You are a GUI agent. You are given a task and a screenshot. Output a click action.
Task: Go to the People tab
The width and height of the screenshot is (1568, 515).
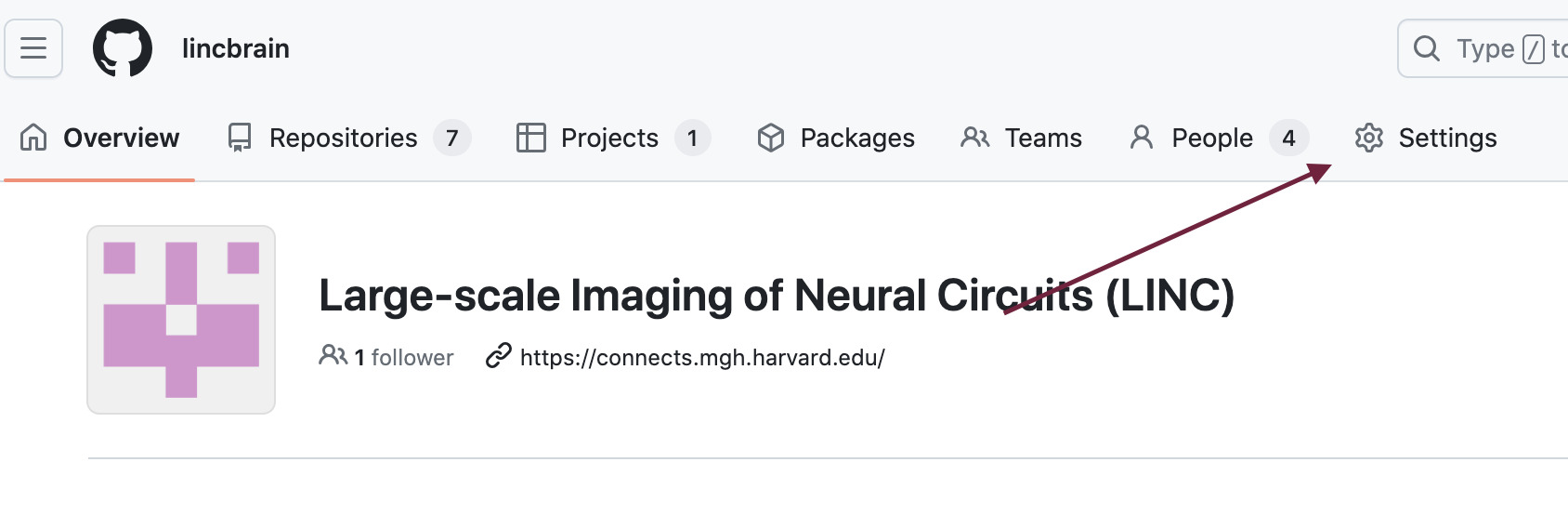tap(1211, 138)
